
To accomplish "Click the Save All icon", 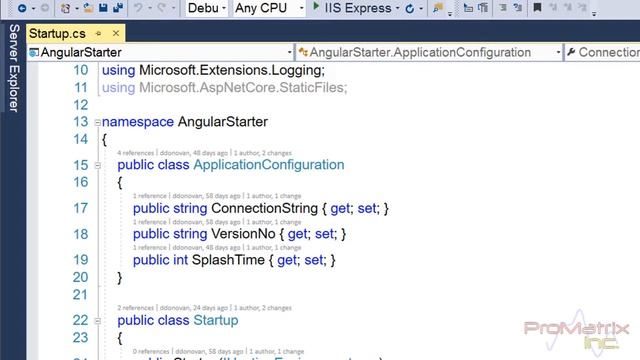I will click(118, 7).
